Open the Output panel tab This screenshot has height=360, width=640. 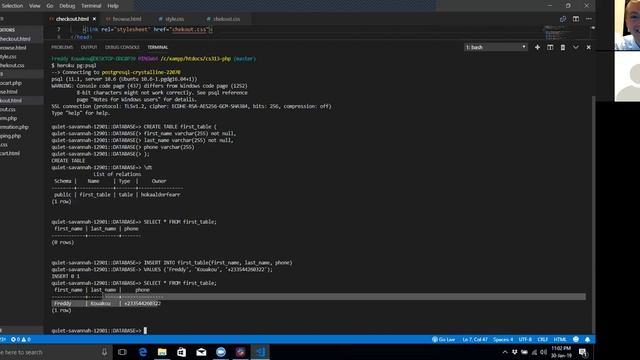click(89, 47)
